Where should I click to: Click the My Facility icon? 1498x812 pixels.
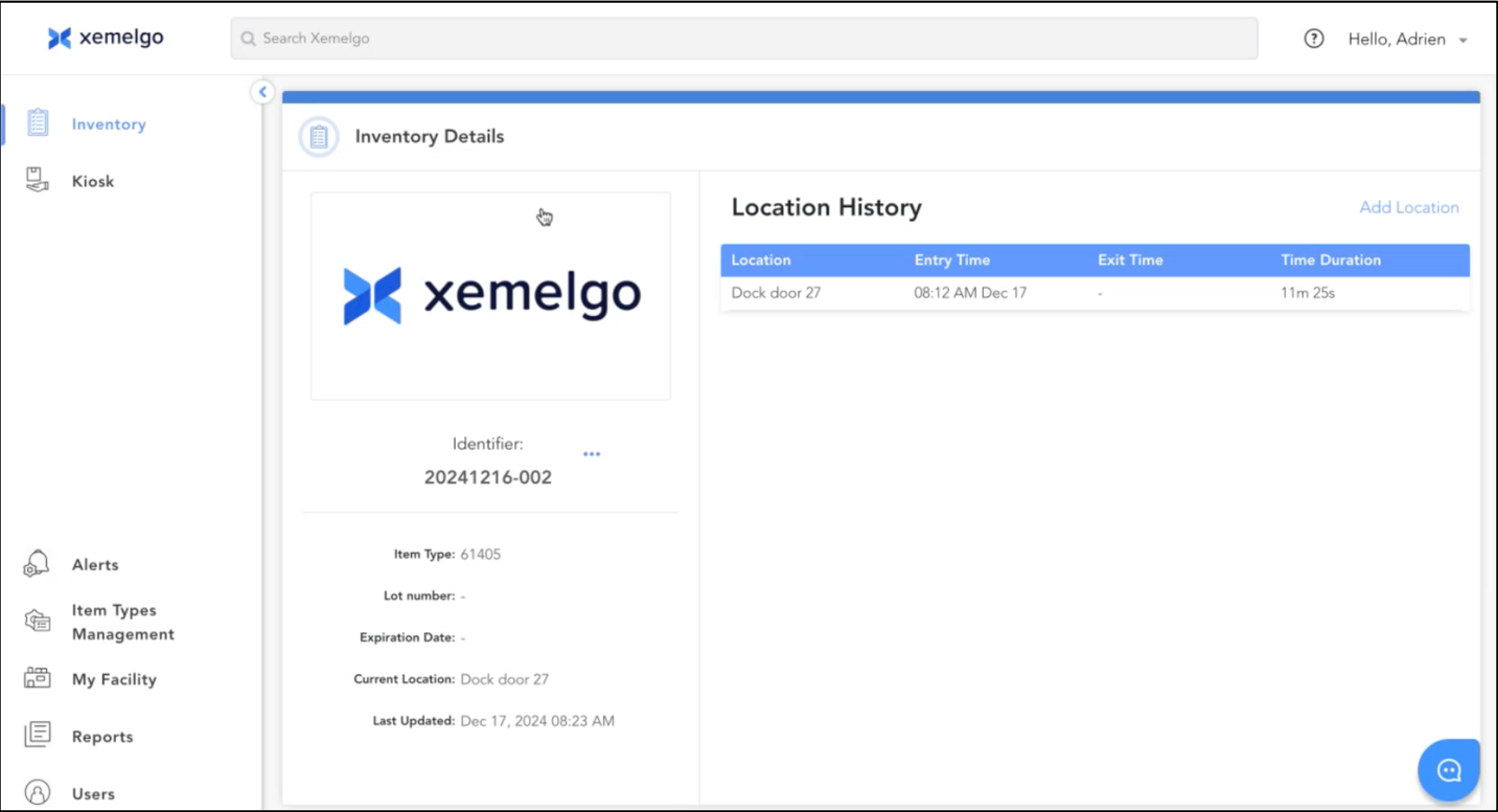click(x=37, y=679)
